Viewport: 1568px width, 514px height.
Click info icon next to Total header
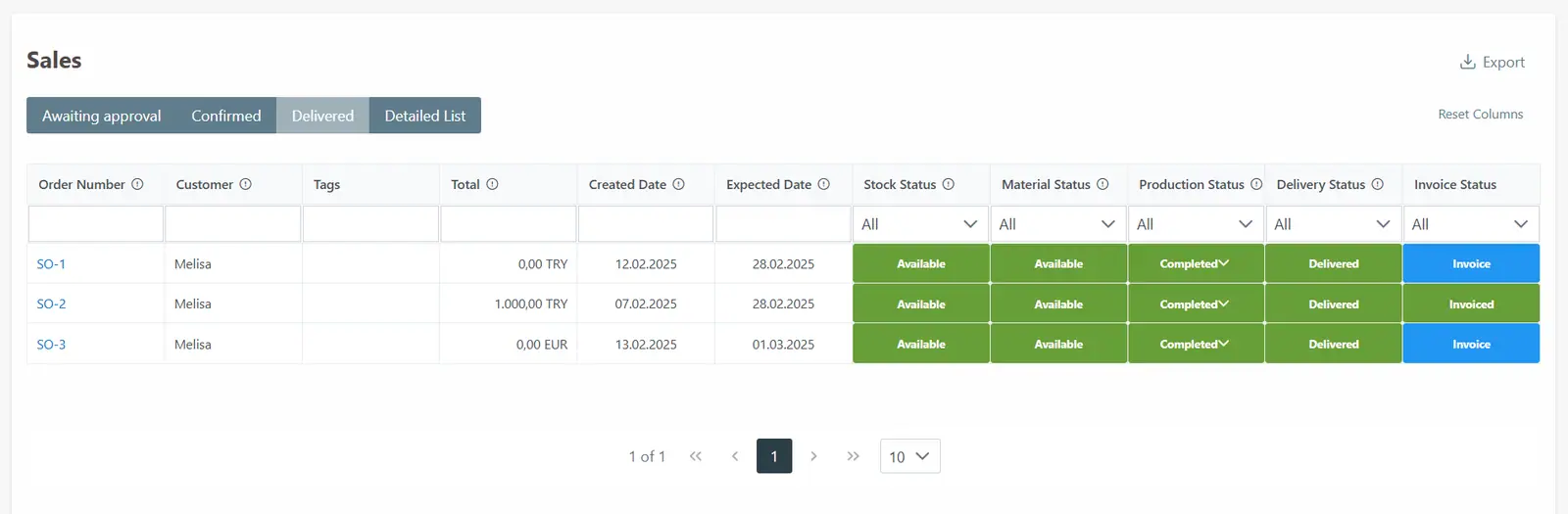click(x=493, y=184)
